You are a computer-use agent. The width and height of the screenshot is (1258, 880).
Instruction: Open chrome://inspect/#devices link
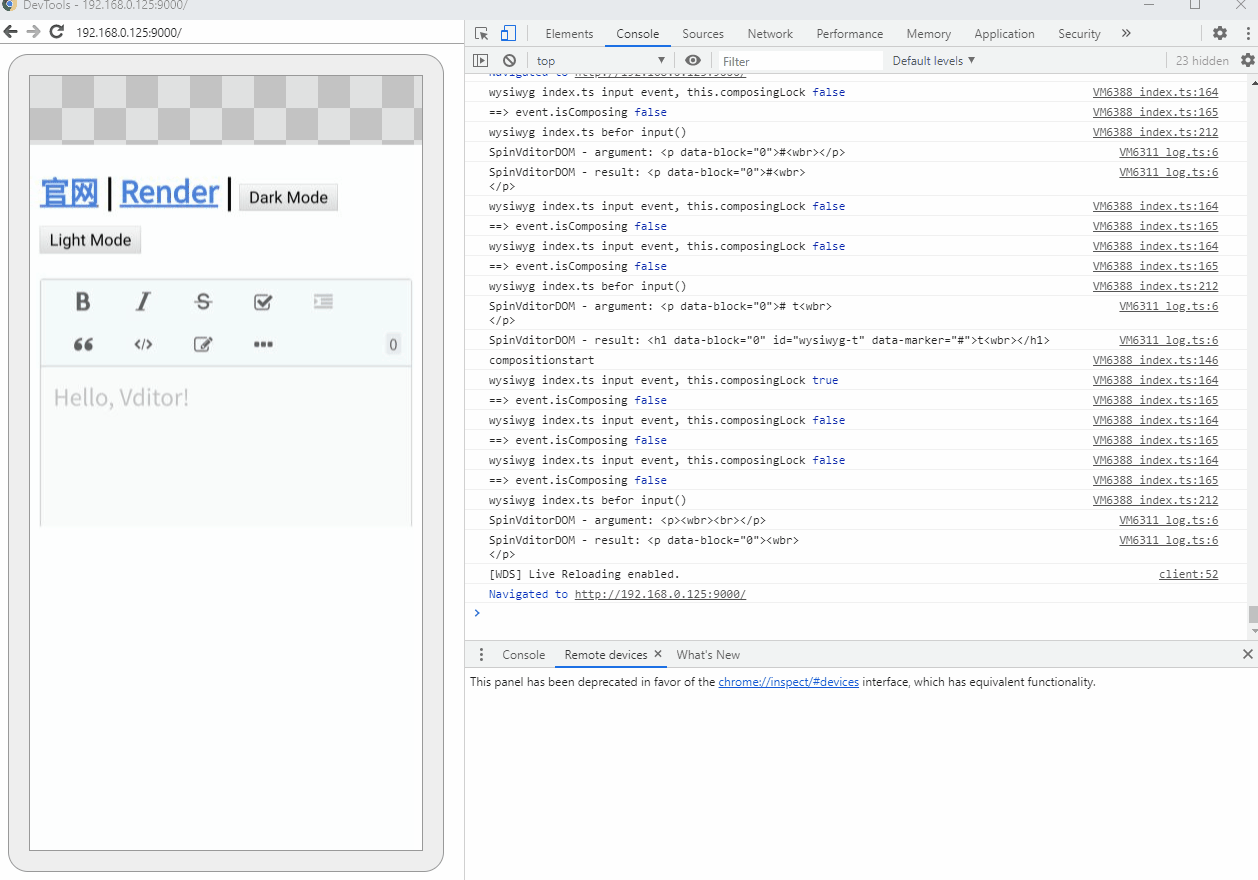[788, 682]
